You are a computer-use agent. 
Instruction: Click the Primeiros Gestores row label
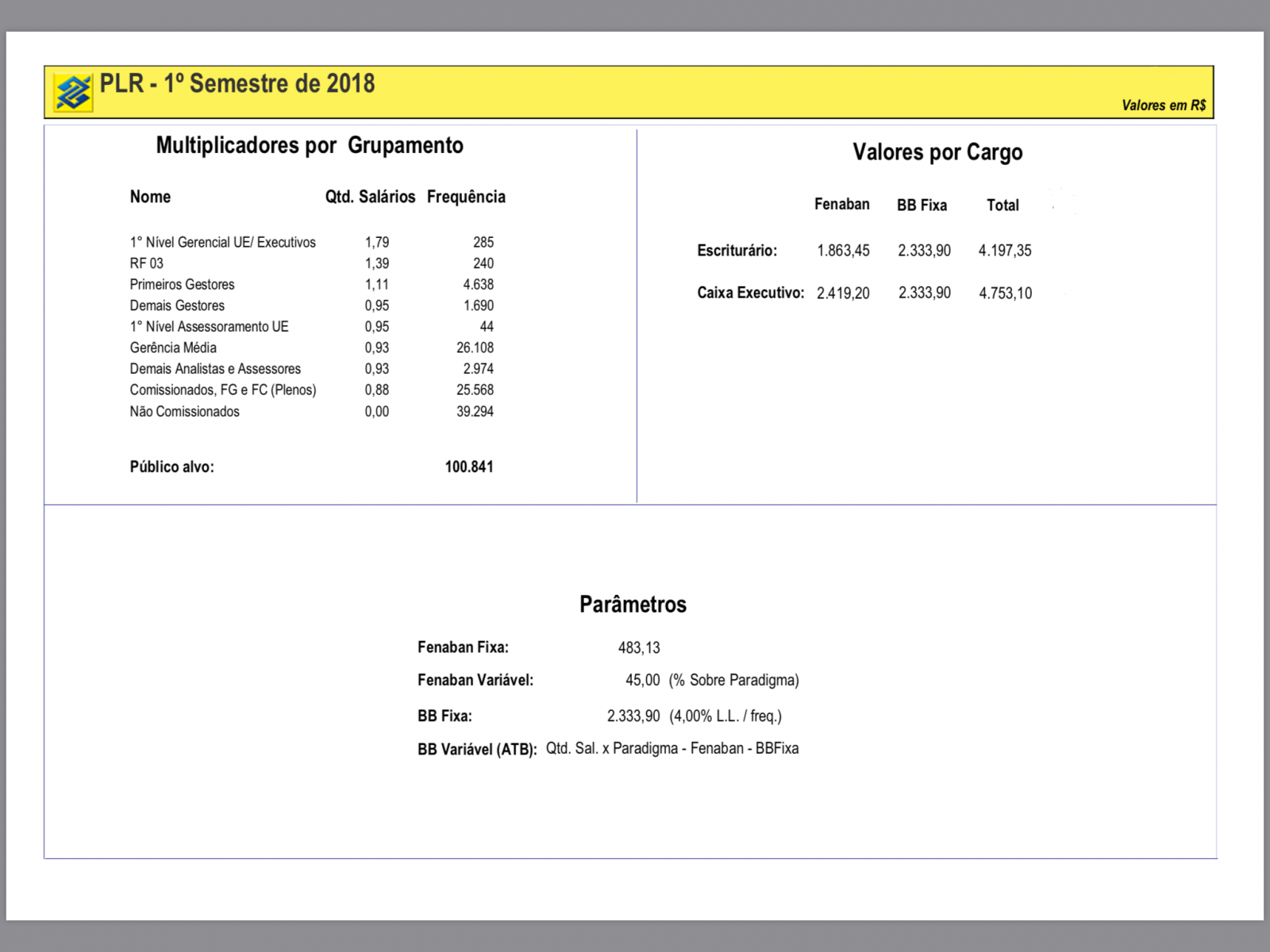[183, 285]
